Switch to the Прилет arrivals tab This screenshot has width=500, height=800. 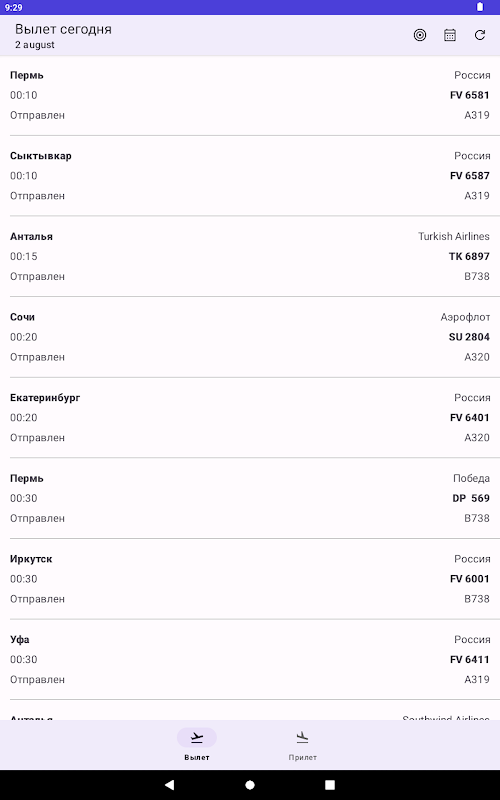click(303, 745)
